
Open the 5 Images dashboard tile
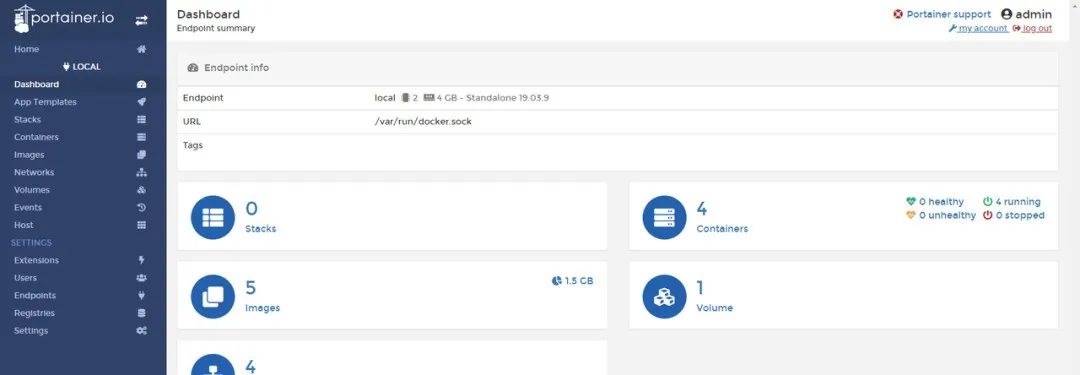coord(393,295)
